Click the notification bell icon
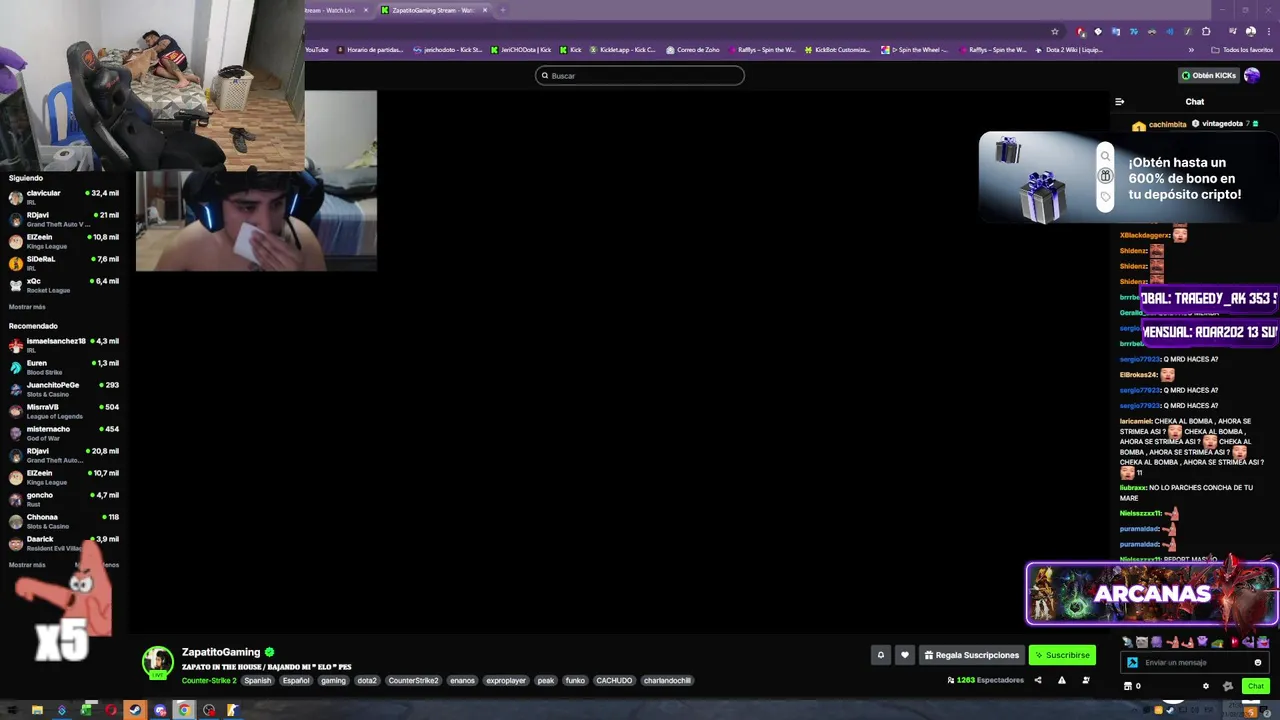This screenshot has height=720, width=1280. (x=881, y=655)
